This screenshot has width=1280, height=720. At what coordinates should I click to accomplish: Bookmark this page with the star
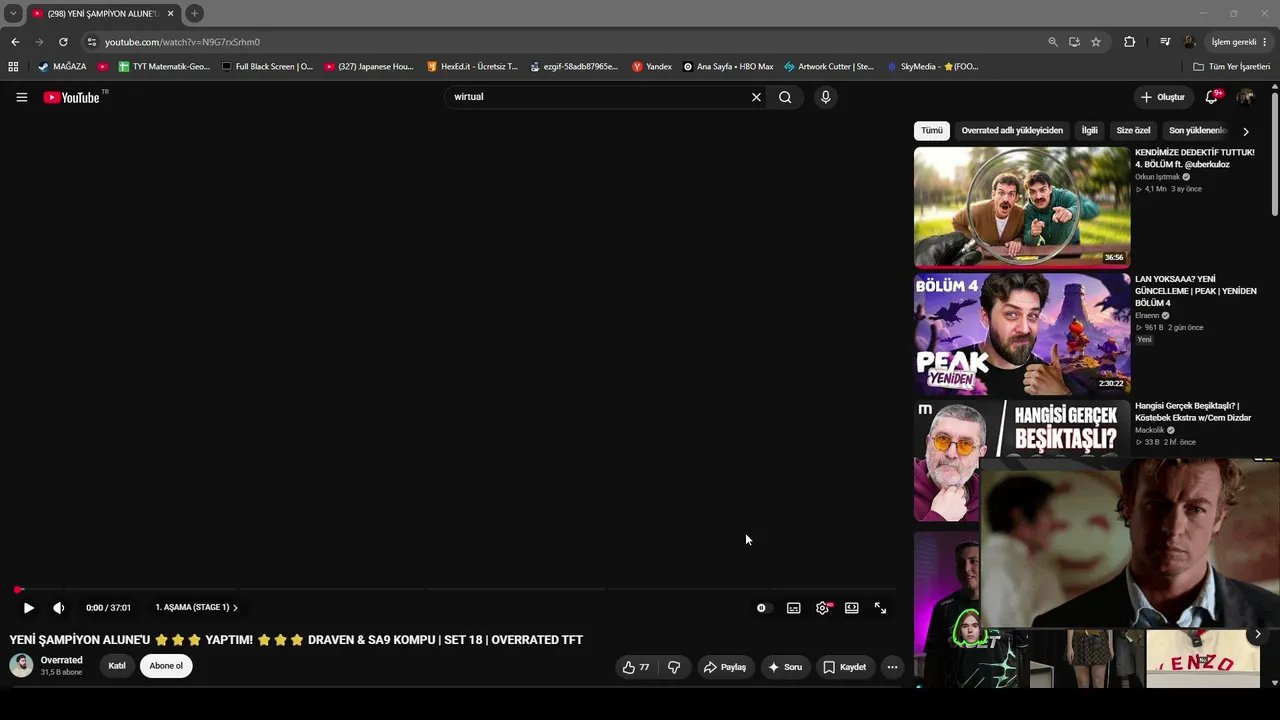click(x=1096, y=42)
